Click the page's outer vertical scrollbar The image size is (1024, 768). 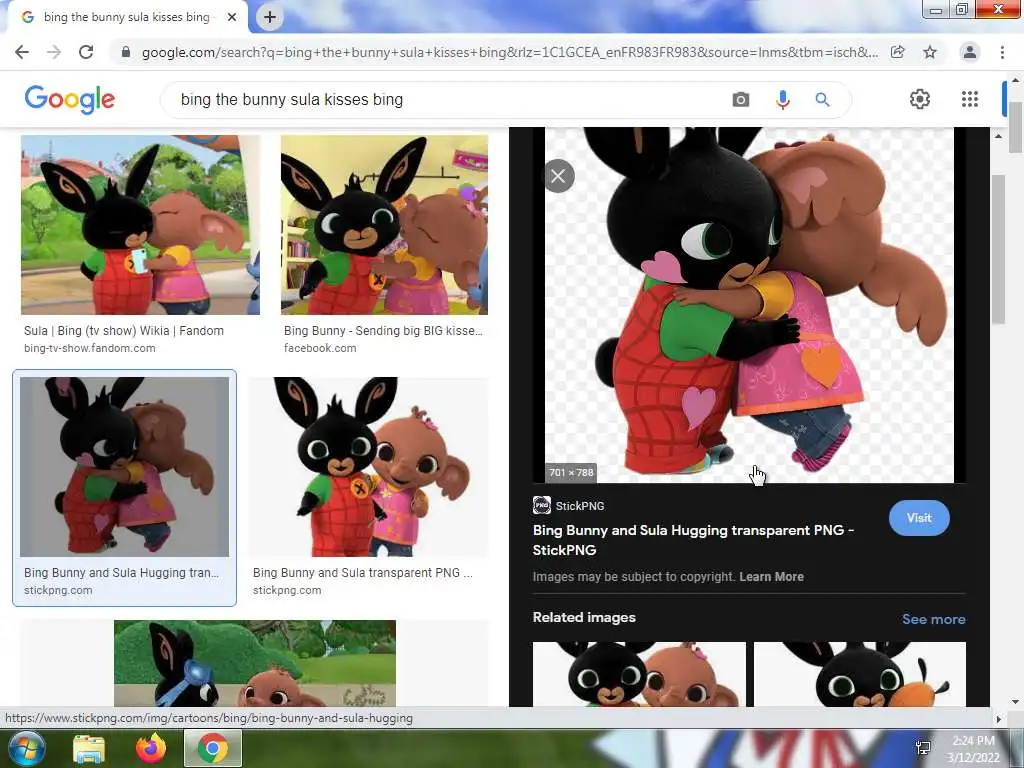(1016, 127)
